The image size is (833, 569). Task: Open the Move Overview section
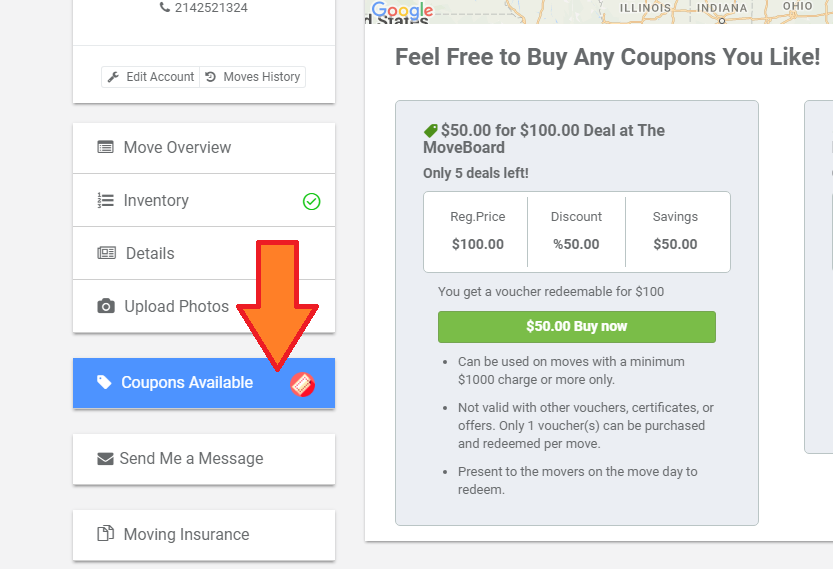coord(204,148)
